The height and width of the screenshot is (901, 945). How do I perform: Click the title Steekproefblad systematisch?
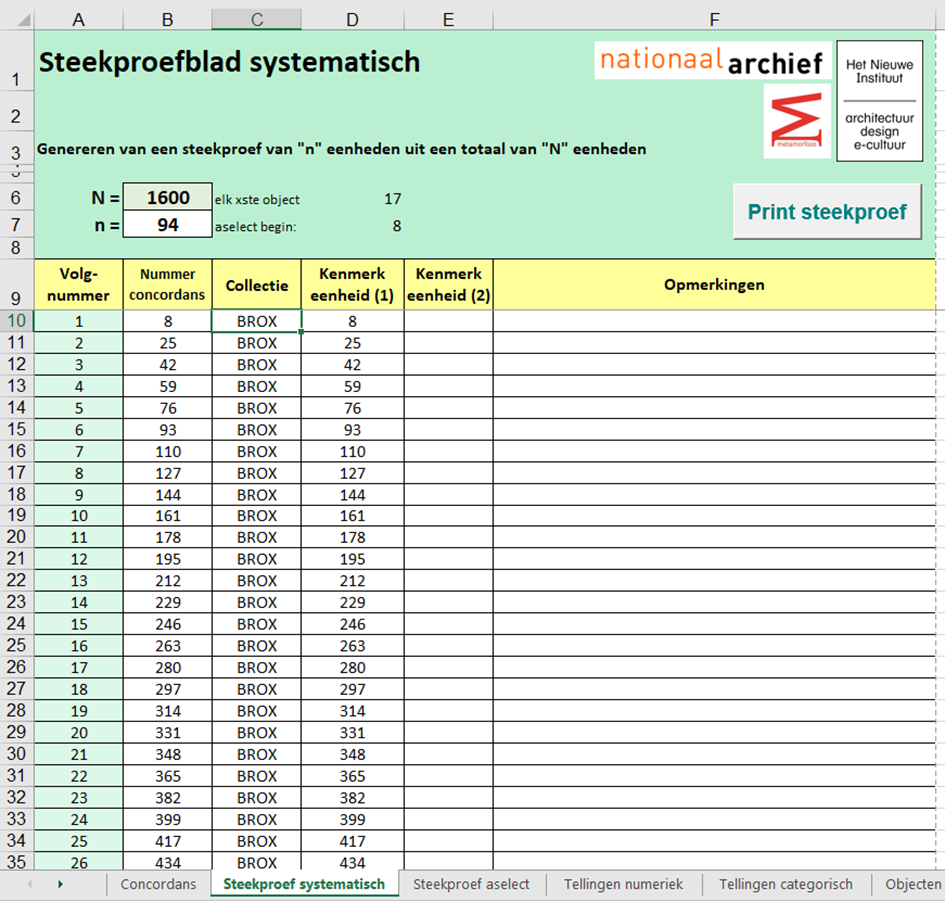point(229,62)
